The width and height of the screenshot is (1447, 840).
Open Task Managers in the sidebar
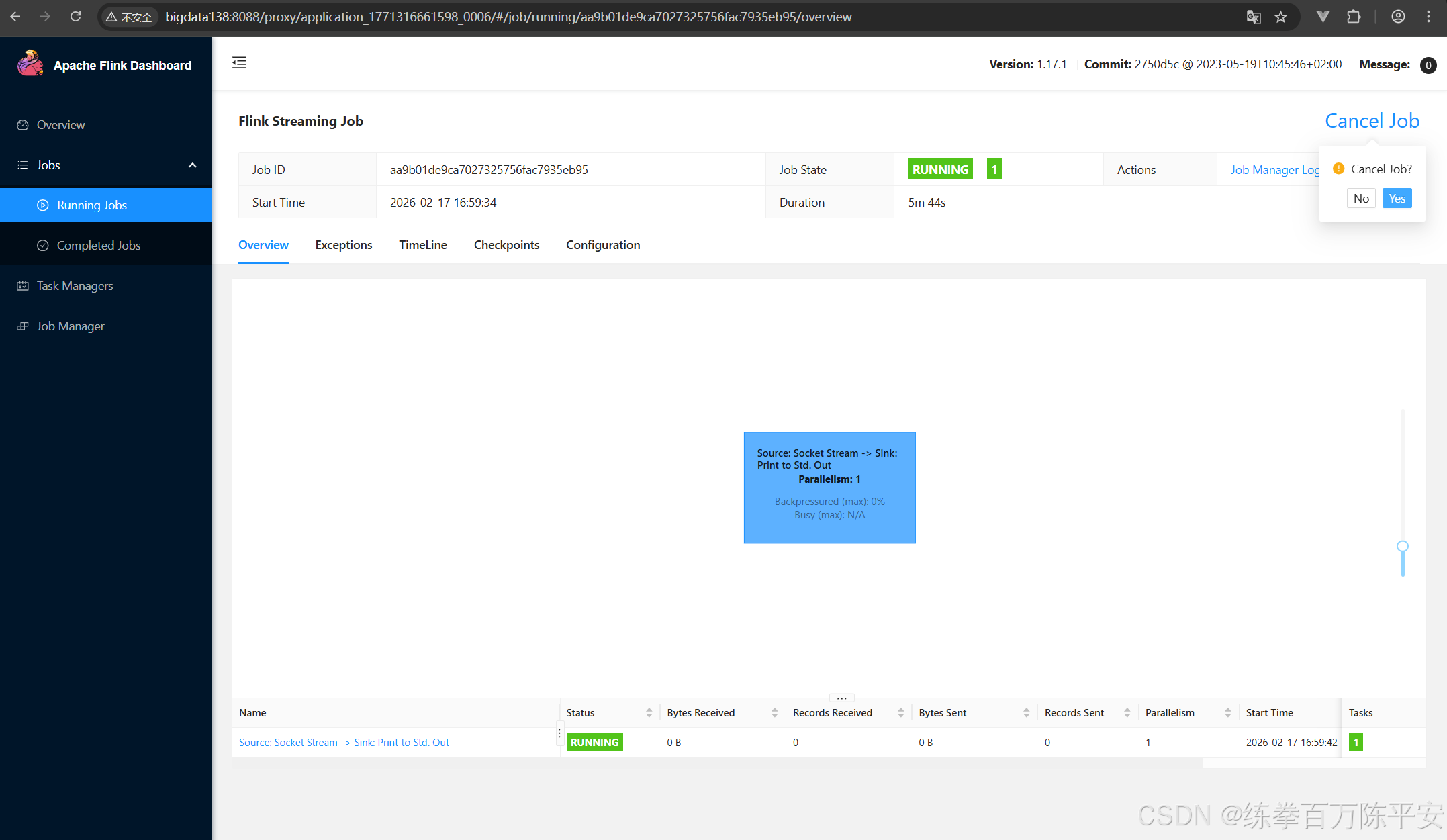click(105, 286)
